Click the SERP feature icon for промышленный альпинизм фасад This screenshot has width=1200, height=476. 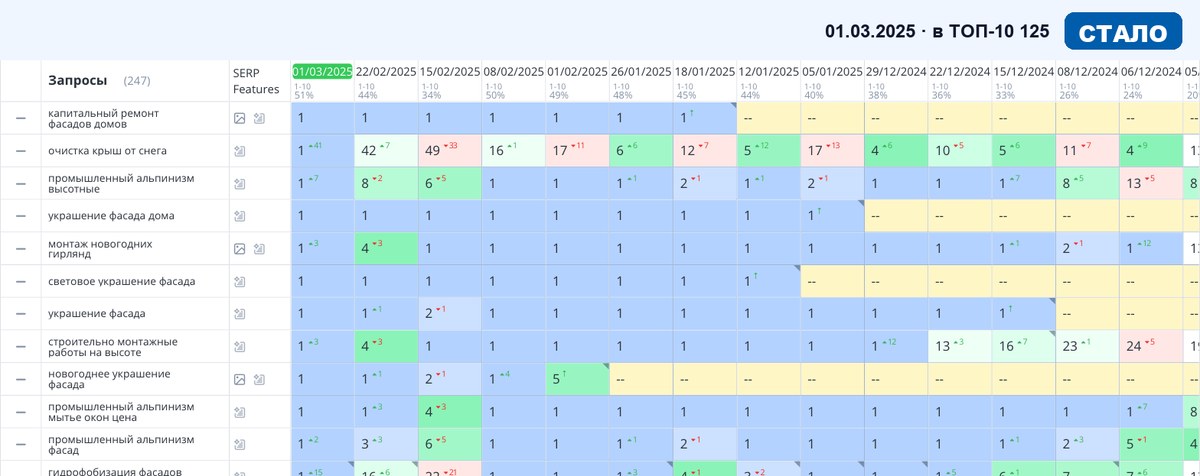pos(239,445)
